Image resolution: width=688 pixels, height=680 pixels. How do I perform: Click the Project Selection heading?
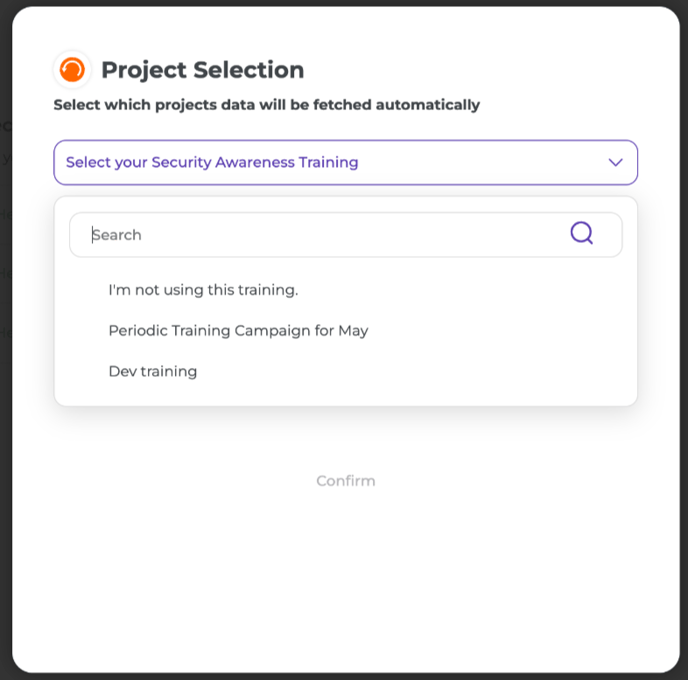(x=203, y=70)
